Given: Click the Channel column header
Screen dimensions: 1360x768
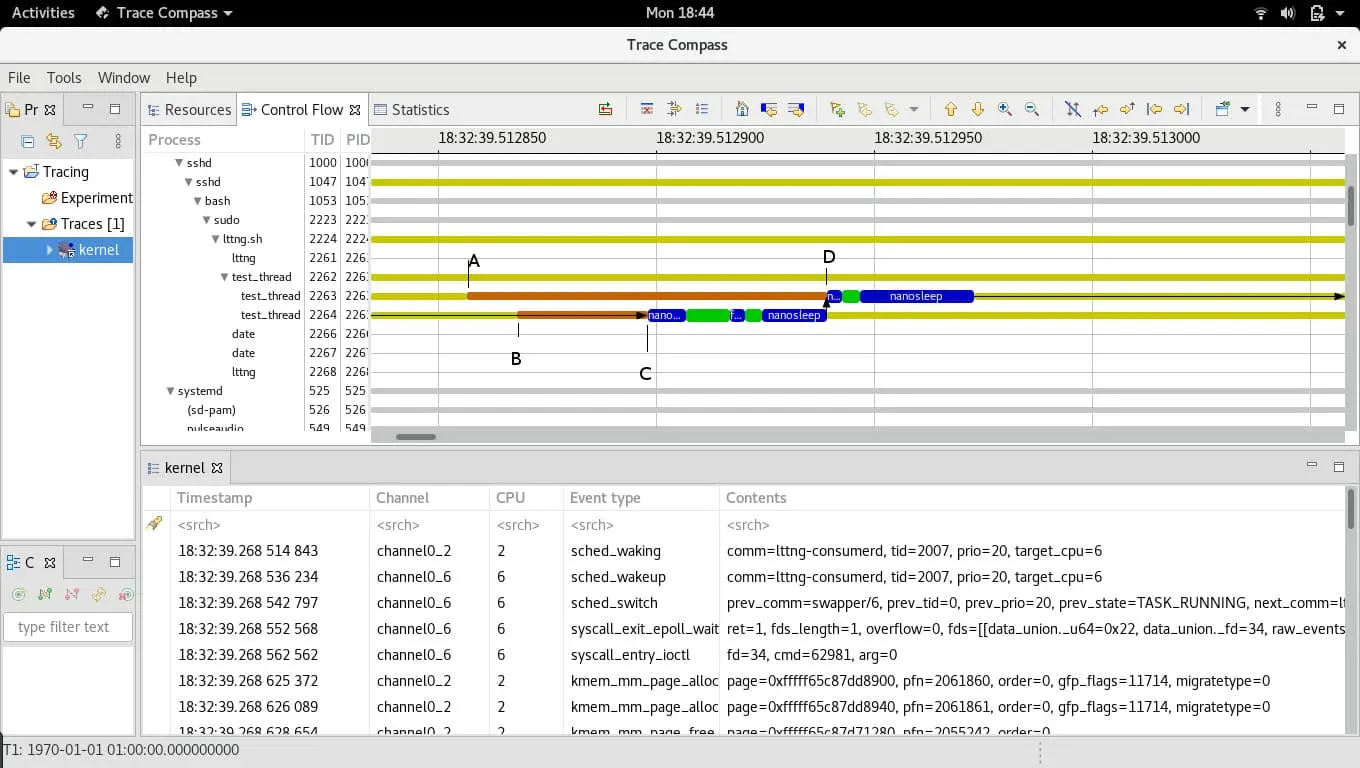Looking at the screenshot, I should [429, 498].
